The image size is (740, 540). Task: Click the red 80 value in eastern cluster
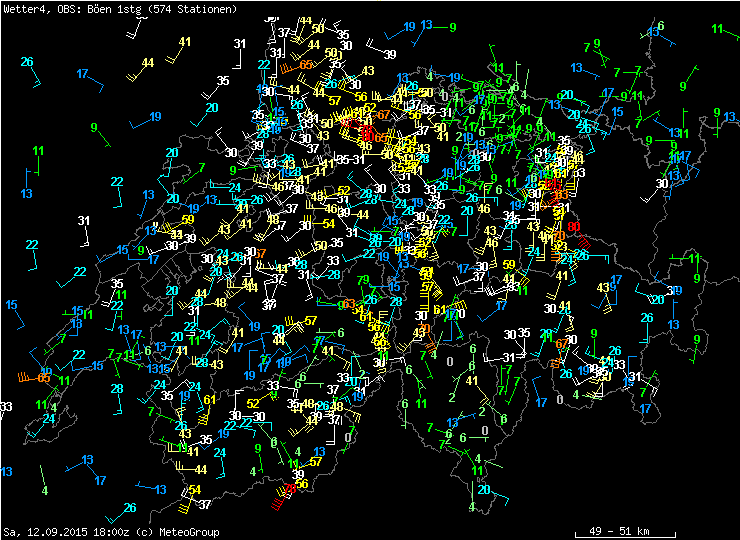click(x=573, y=227)
